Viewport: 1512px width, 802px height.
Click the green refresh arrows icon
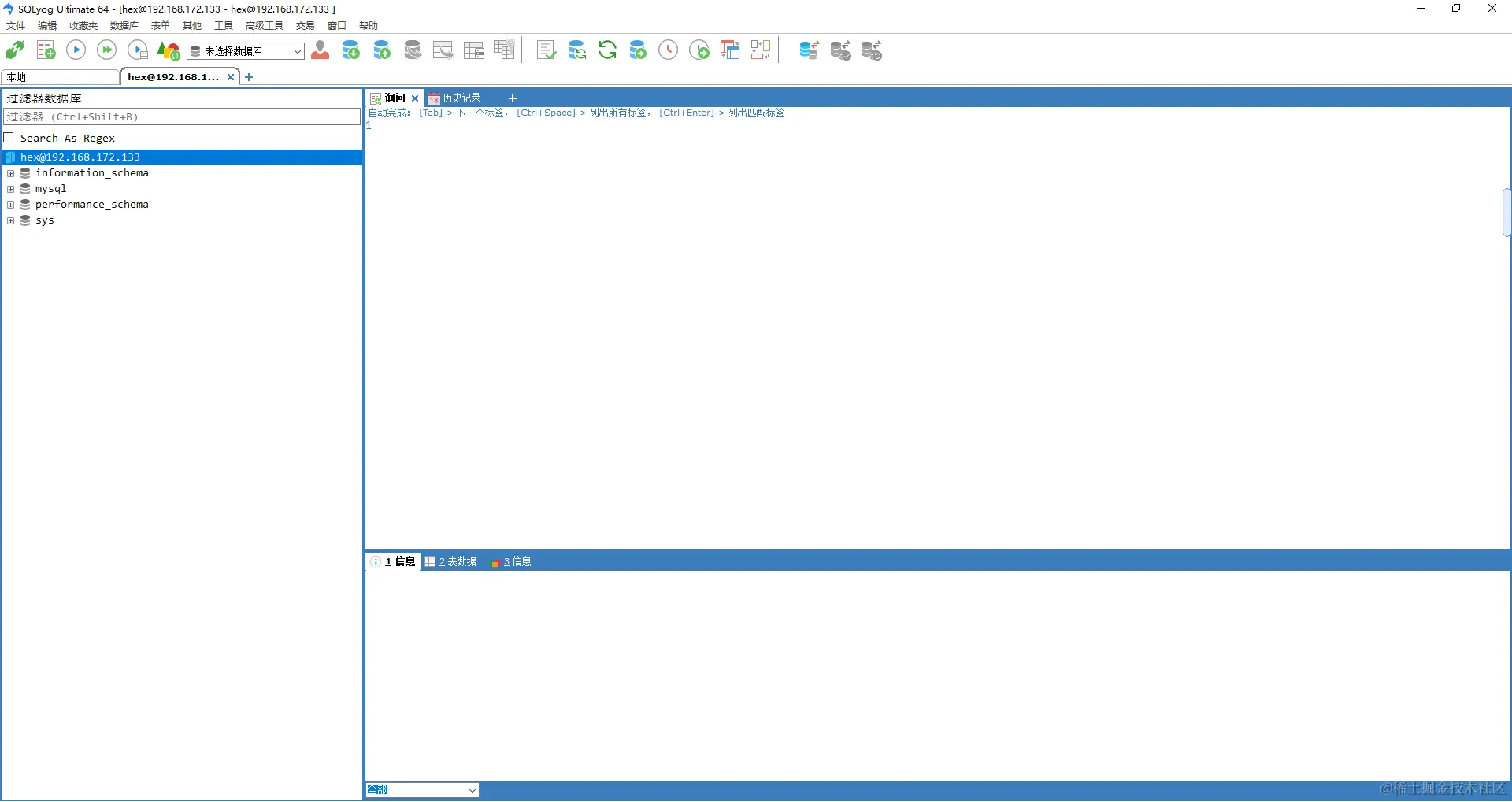(x=607, y=50)
